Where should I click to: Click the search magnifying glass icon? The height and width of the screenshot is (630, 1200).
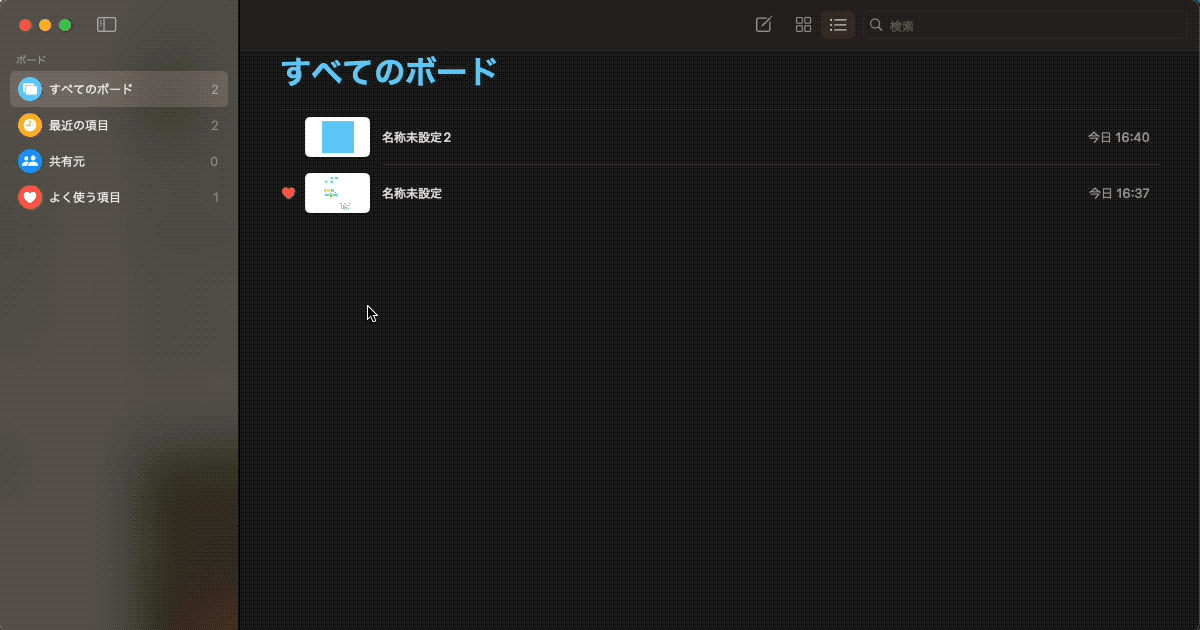click(x=876, y=25)
